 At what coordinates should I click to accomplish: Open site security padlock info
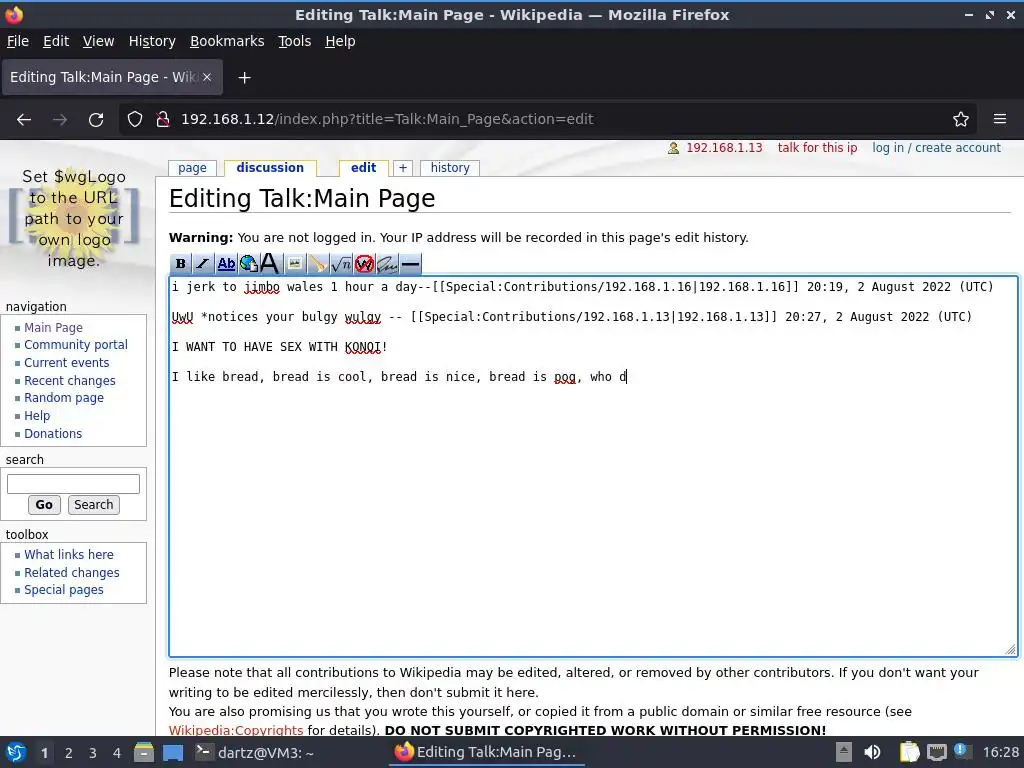pyautogui.click(x=163, y=120)
